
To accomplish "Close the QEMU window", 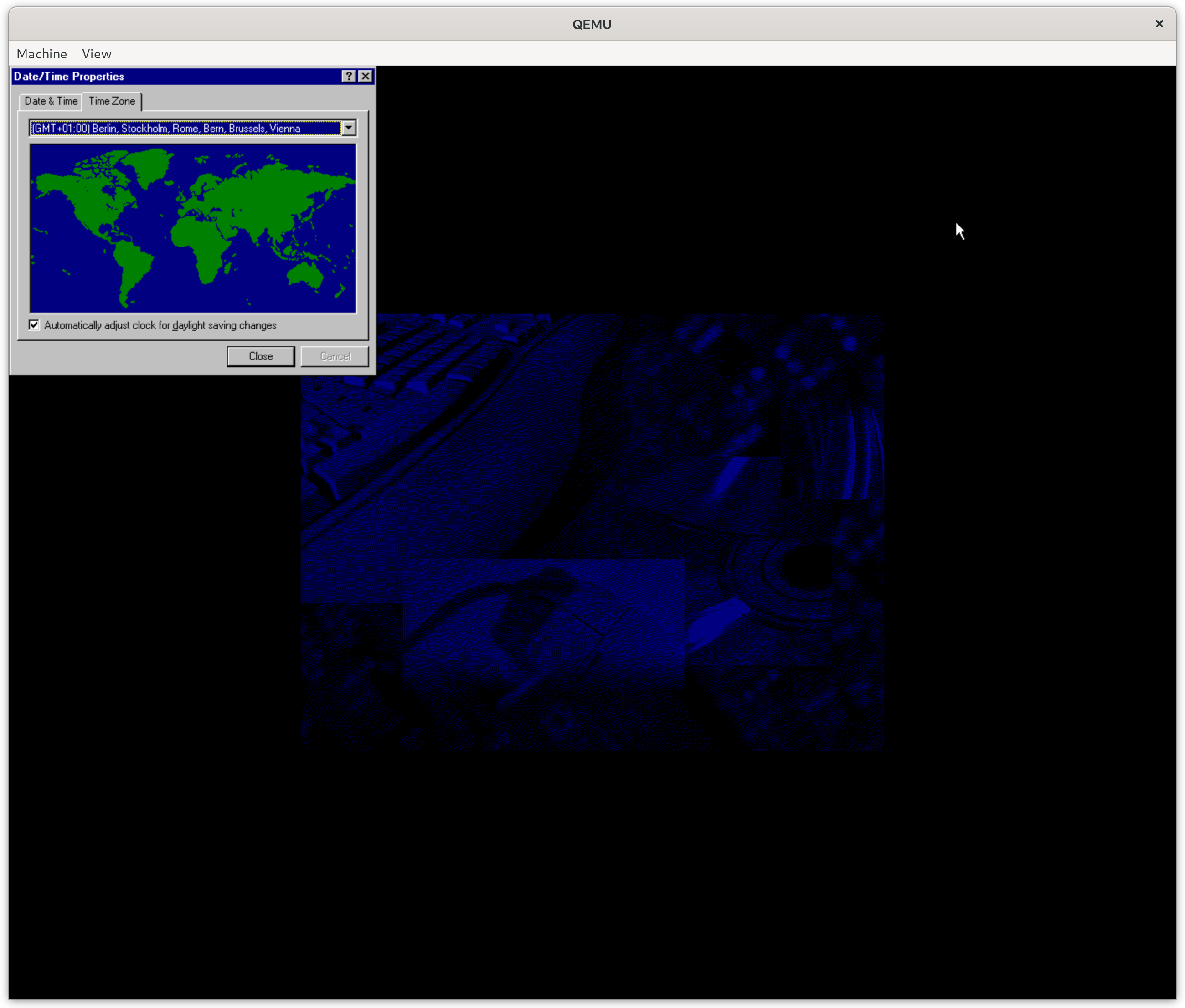I will coord(1159,23).
